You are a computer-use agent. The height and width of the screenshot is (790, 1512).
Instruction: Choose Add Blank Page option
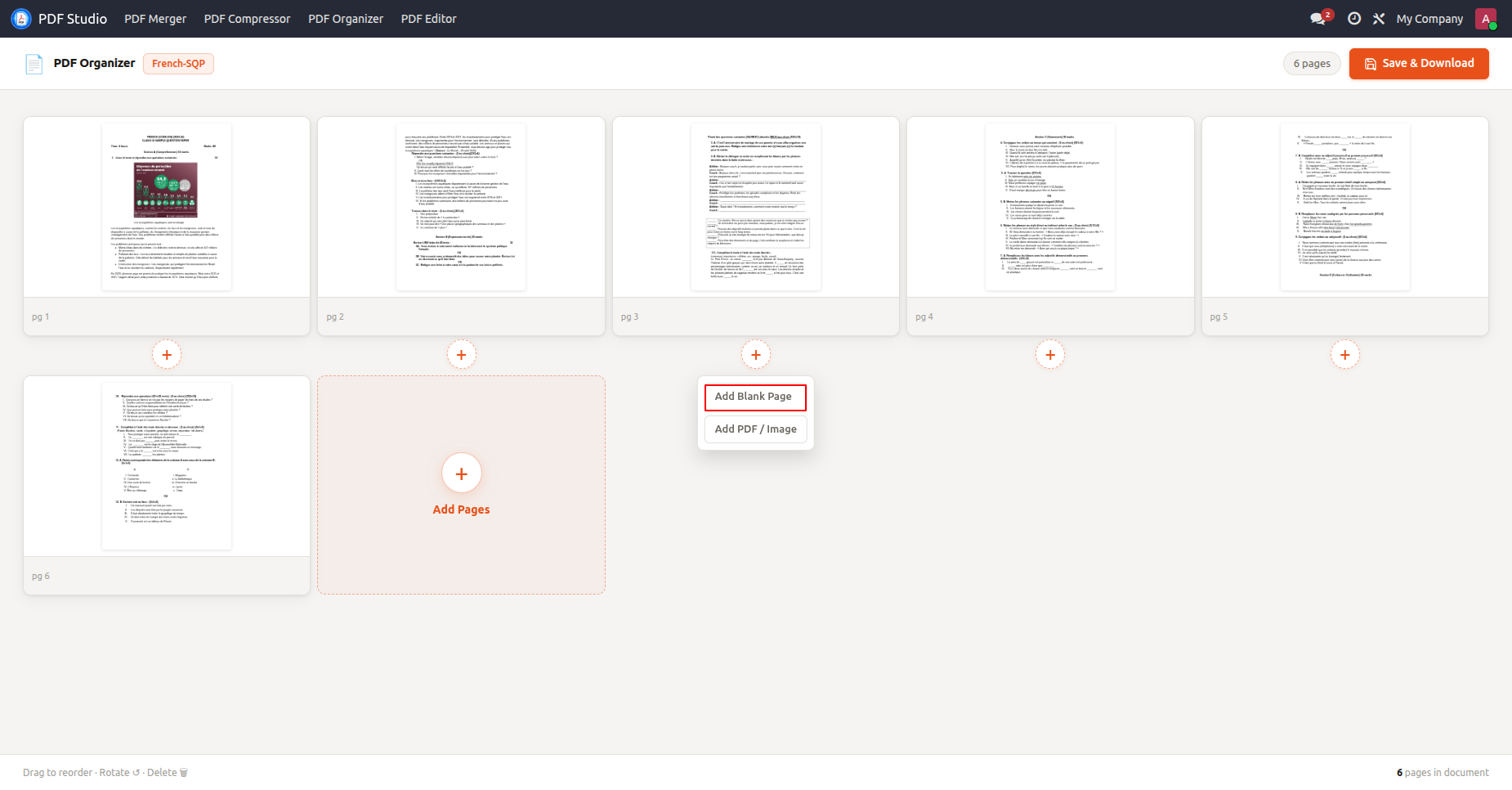coord(755,397)
